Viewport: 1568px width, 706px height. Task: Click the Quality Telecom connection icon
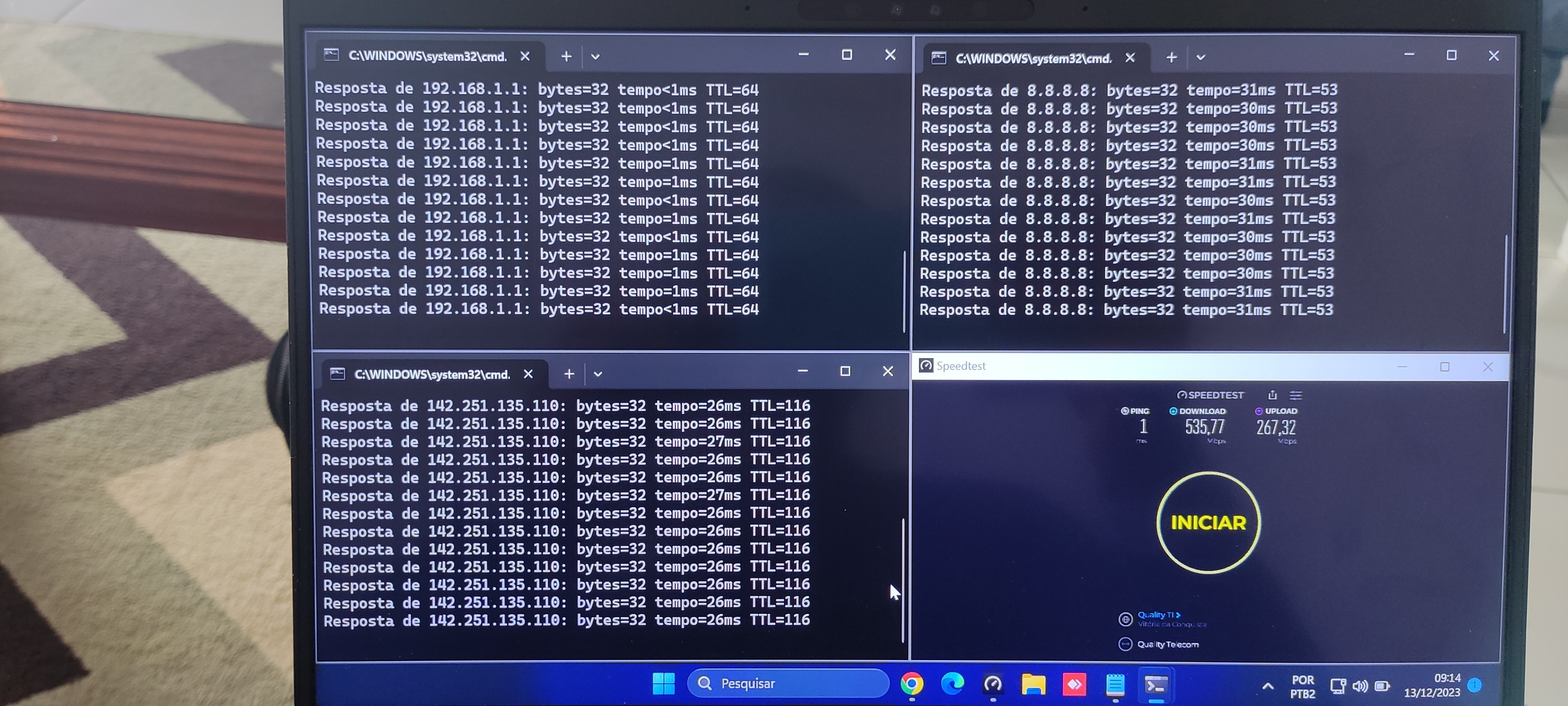[x=1125, y=644]
